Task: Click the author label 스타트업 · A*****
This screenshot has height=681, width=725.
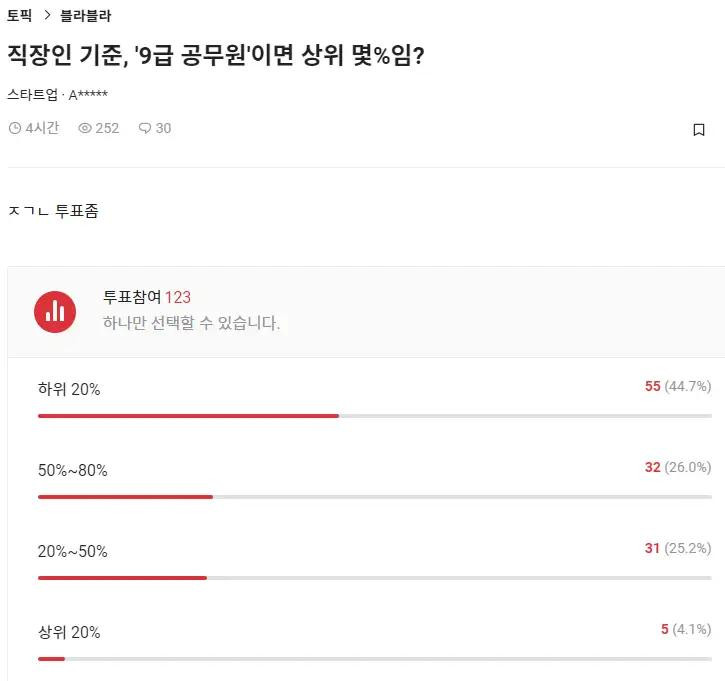Action: [x=58, y=95]
